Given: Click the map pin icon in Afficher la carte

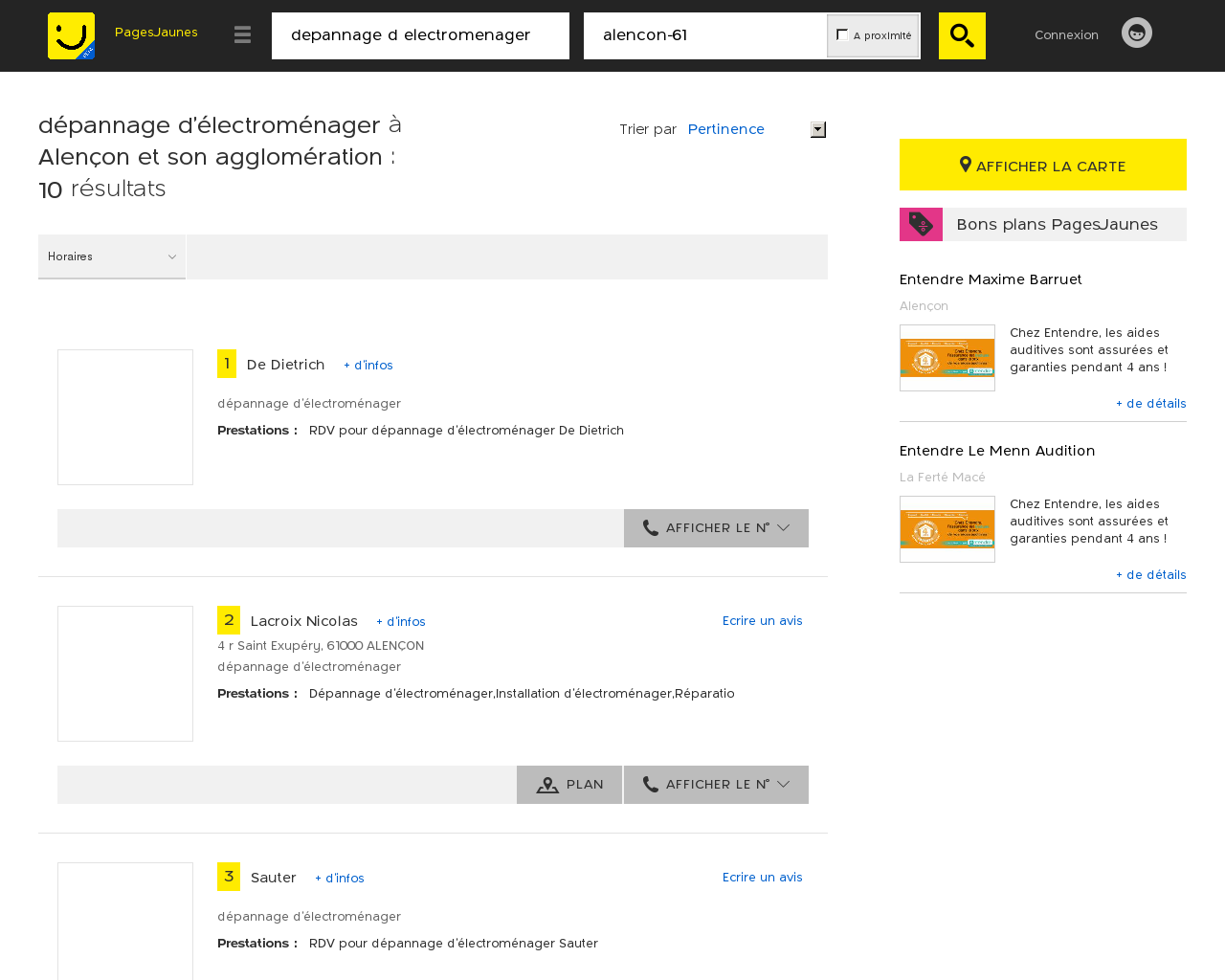Looking at the screenshot, I should point(966,165).
